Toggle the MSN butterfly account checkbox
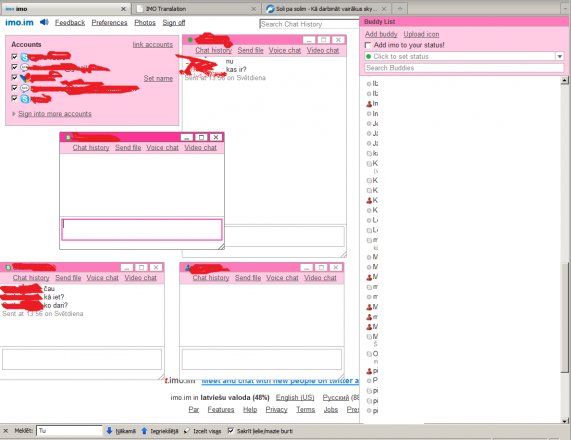571x440 pixels. click(14, 77)
